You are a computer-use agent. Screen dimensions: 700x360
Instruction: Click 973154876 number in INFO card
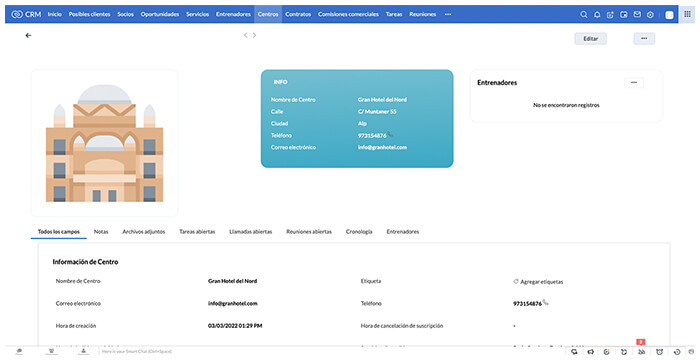click(372, 136)
